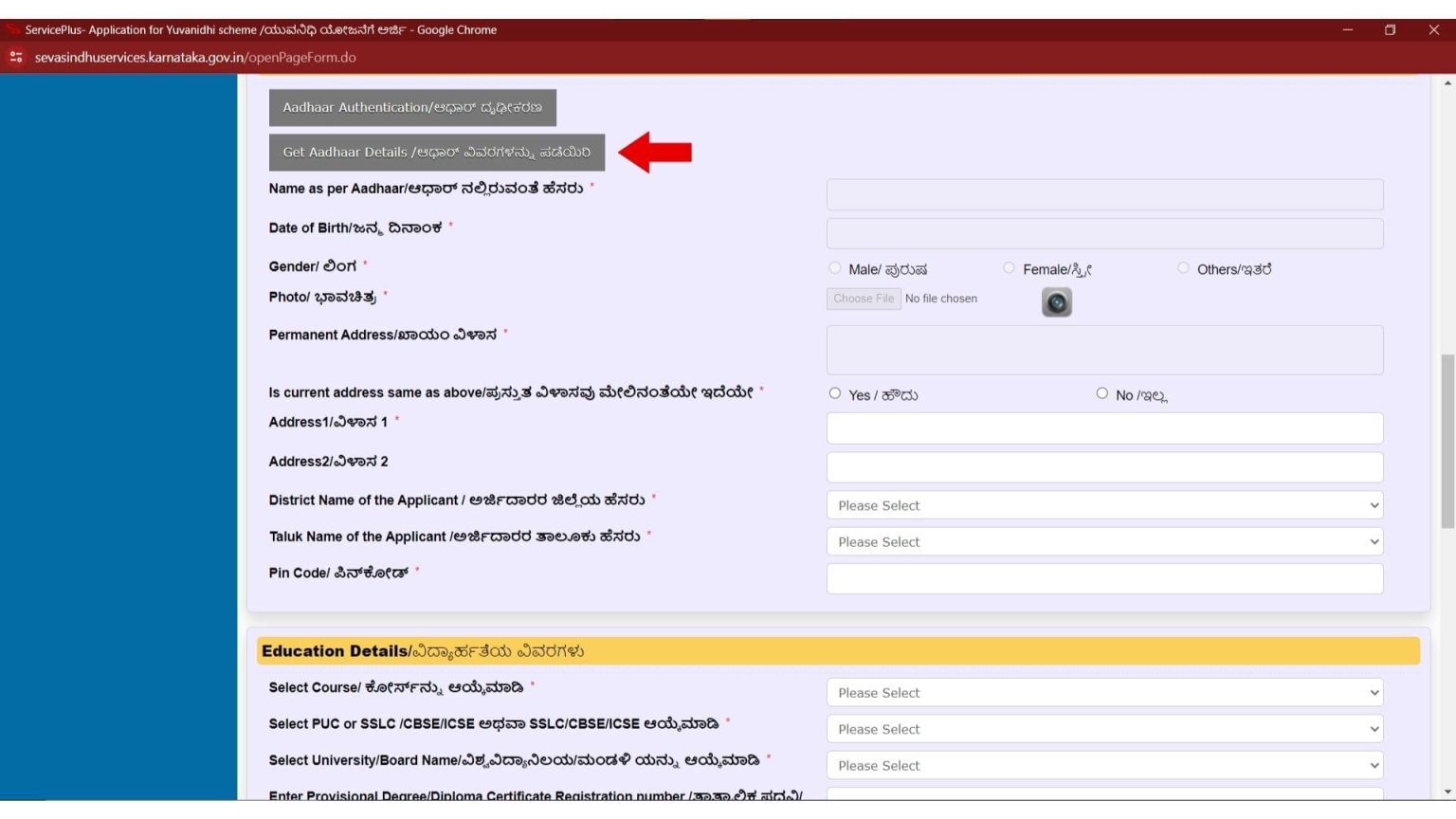Click Choose File for photo upload
The width and height of the screenshot is (1456, 819).
(863, 299)
